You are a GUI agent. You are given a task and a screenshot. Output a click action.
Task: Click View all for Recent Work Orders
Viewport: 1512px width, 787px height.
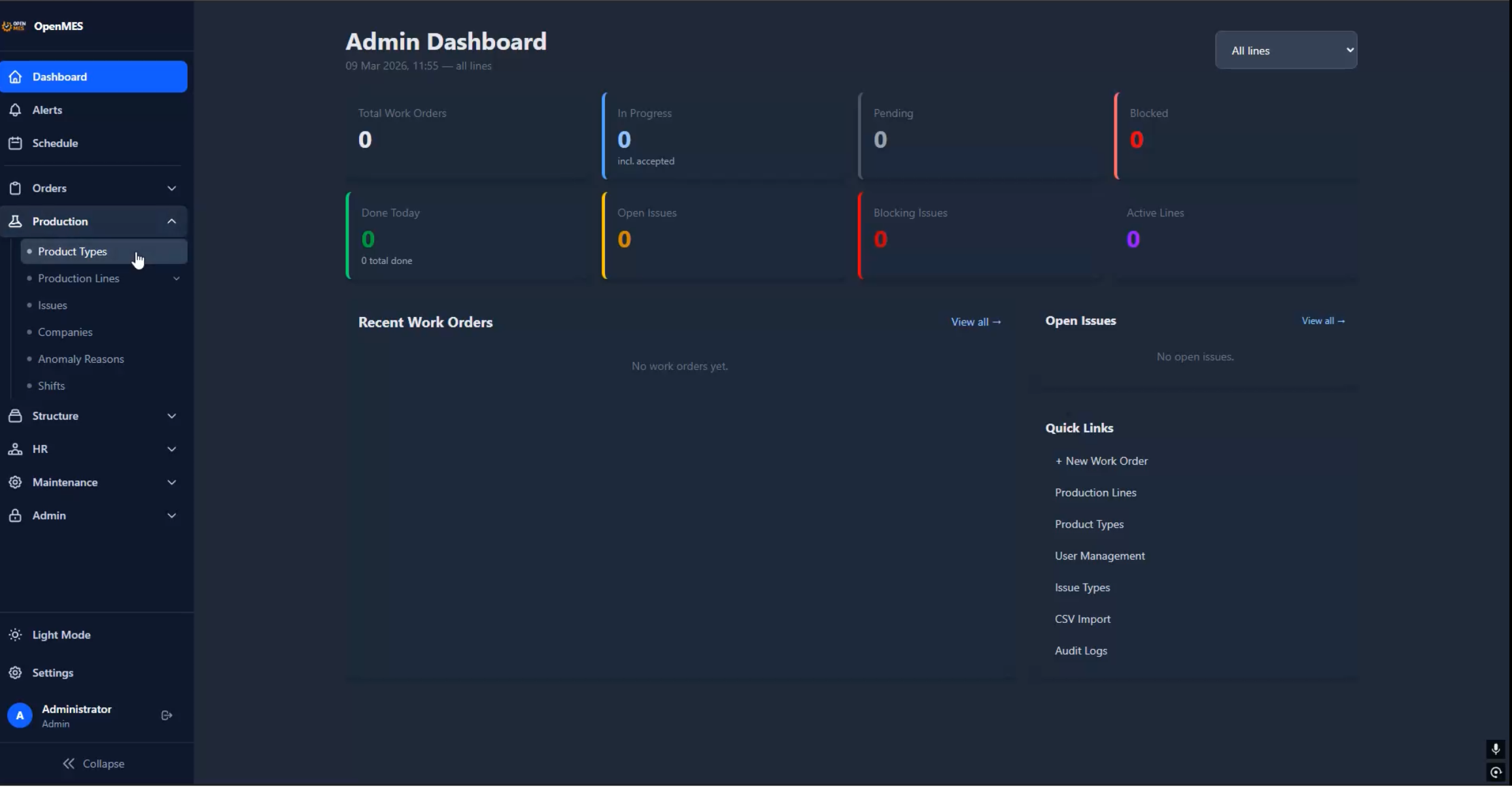point(976,322)
